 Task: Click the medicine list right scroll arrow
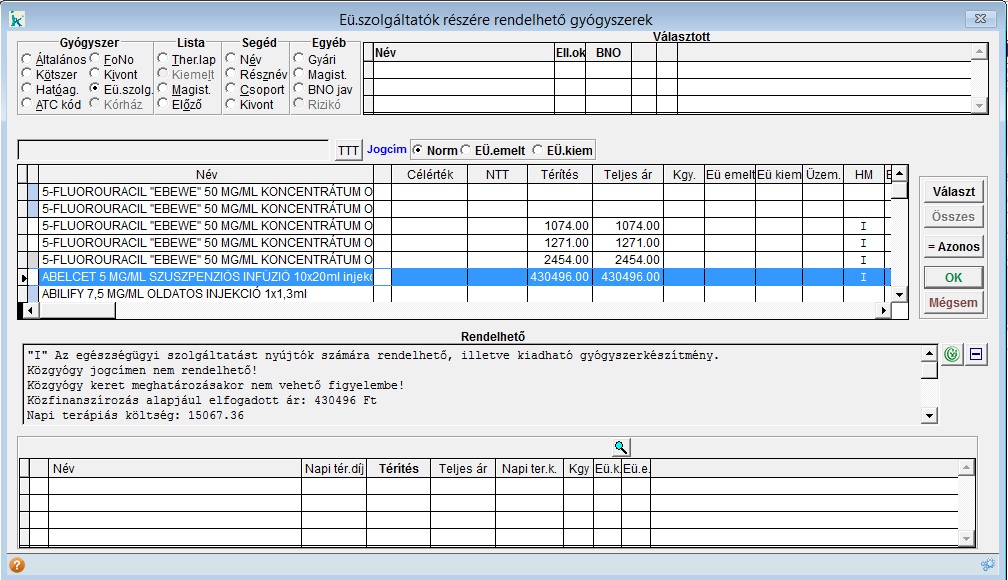[x=884, y=311]
